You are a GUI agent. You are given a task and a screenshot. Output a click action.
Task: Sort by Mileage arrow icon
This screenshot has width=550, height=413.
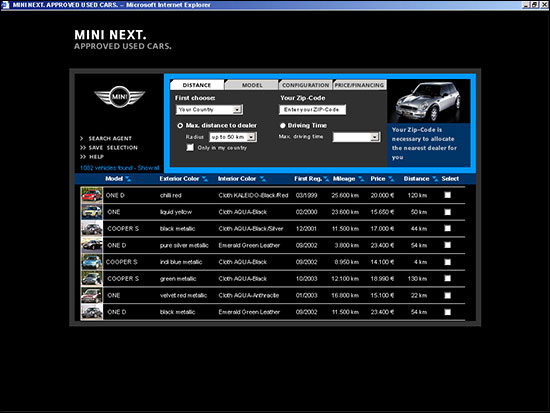tap(361, 179)
